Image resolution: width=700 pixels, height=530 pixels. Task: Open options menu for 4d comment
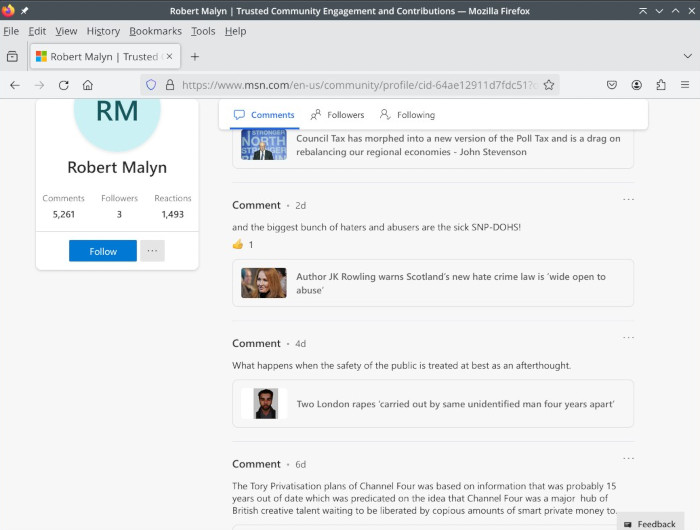click(x=628, y=338)
